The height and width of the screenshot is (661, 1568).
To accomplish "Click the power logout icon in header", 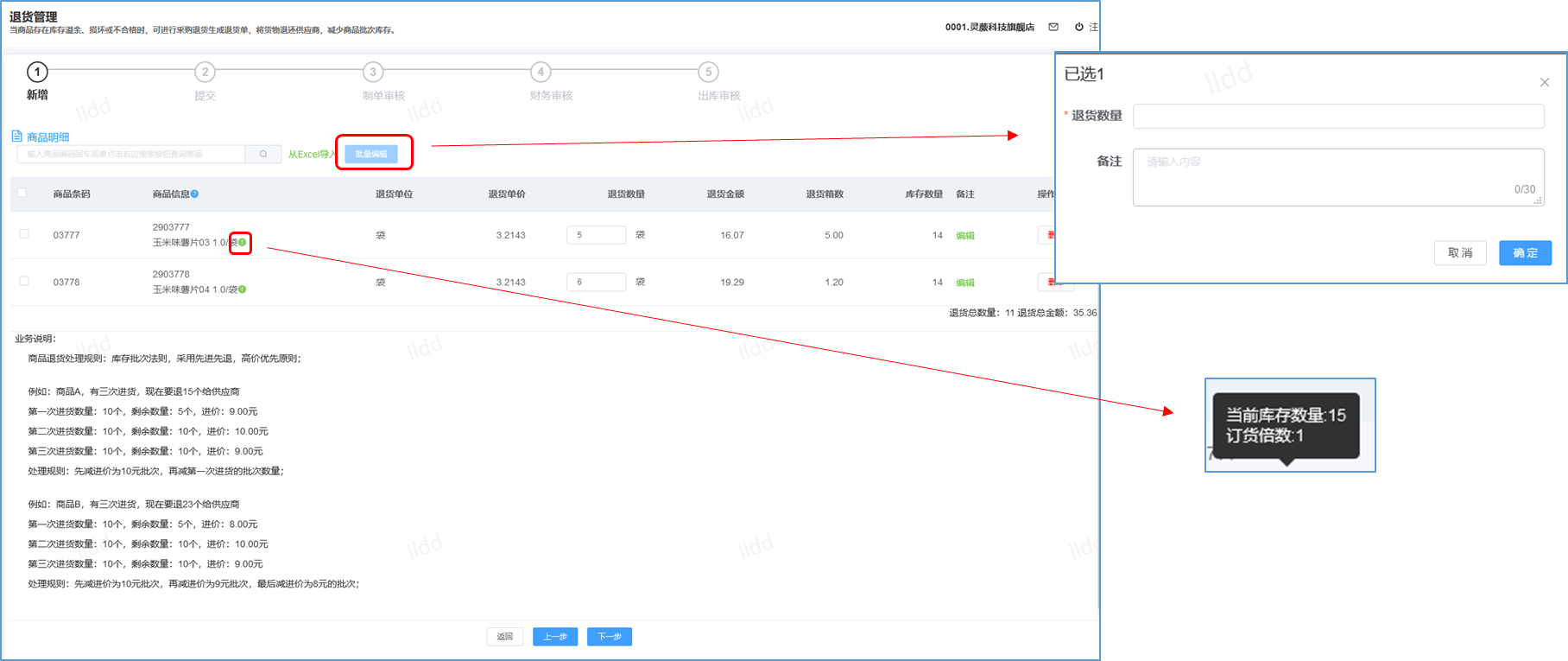I will [1078, 27].
